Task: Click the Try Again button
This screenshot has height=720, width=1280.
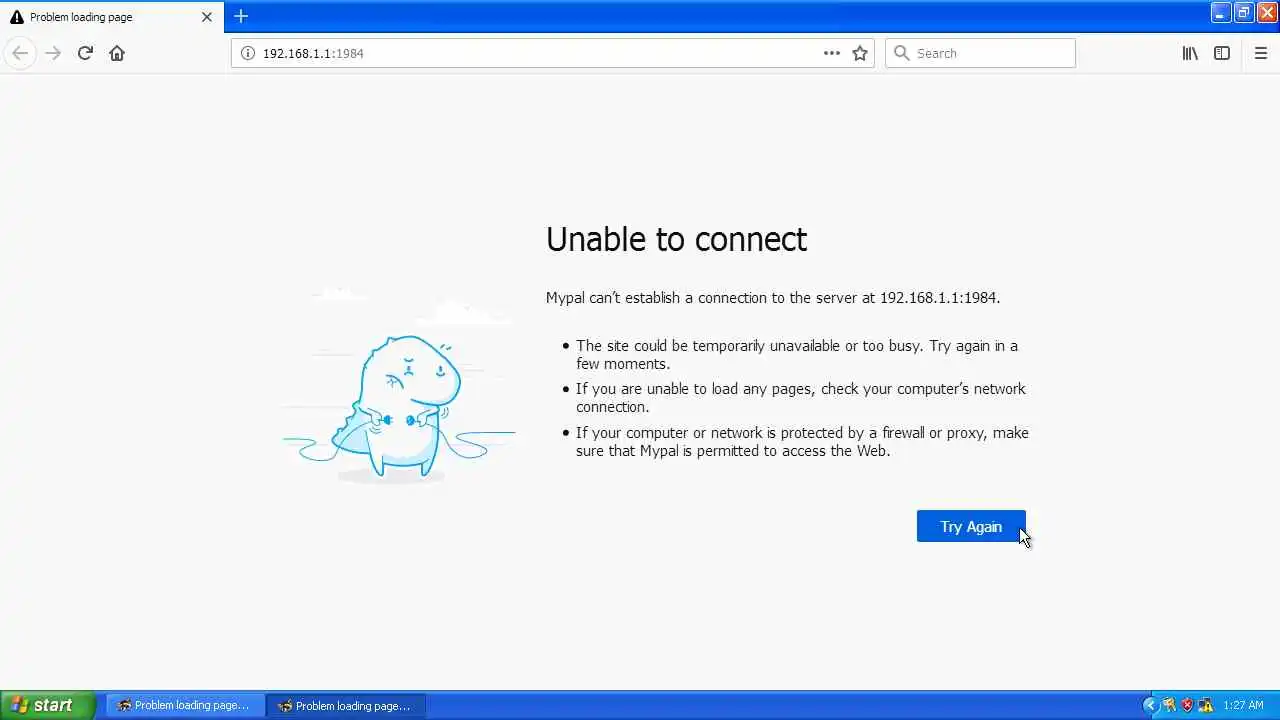Action: tap(970, 527)
